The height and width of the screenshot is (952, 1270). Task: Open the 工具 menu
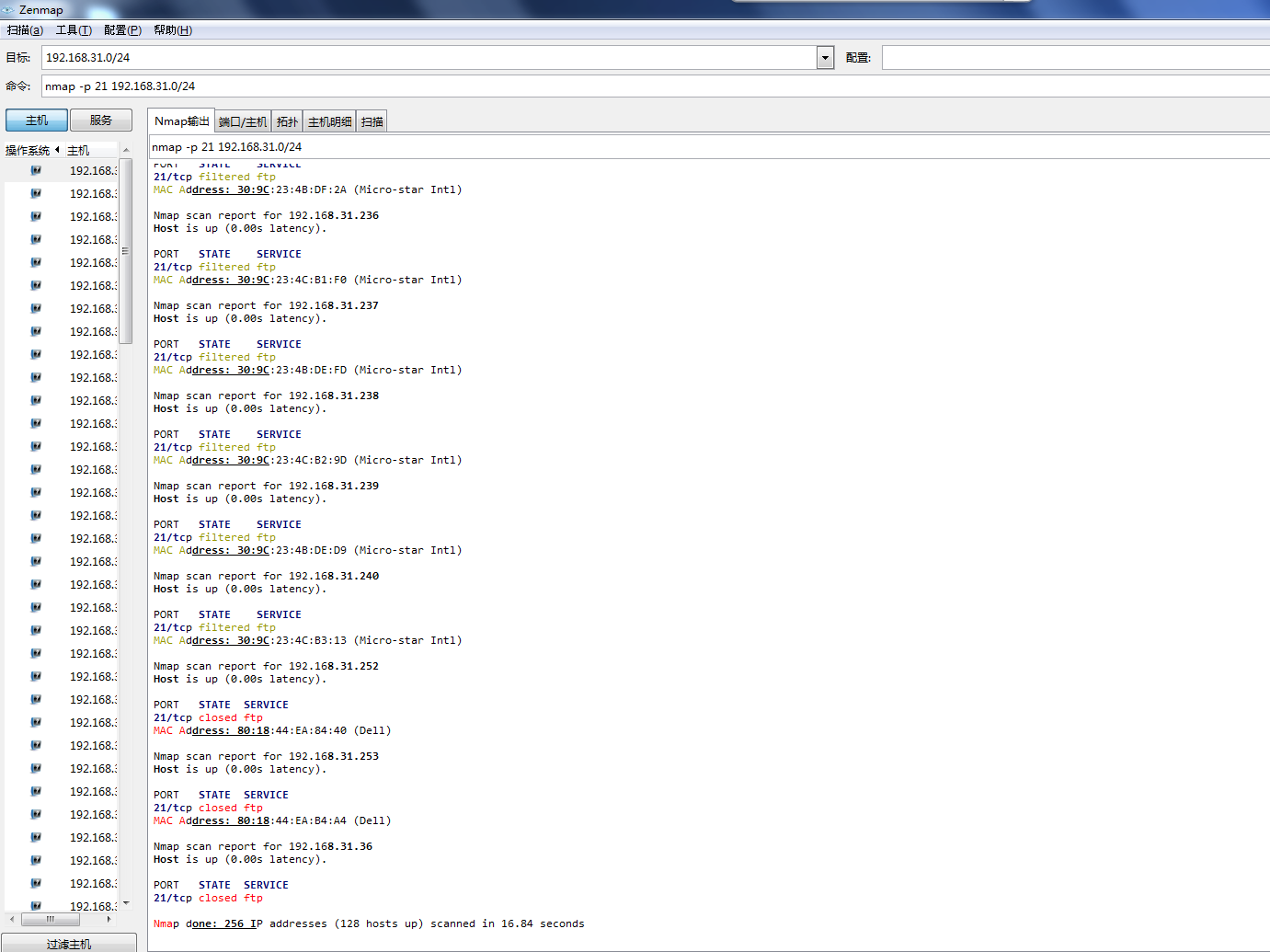point(74,30)
